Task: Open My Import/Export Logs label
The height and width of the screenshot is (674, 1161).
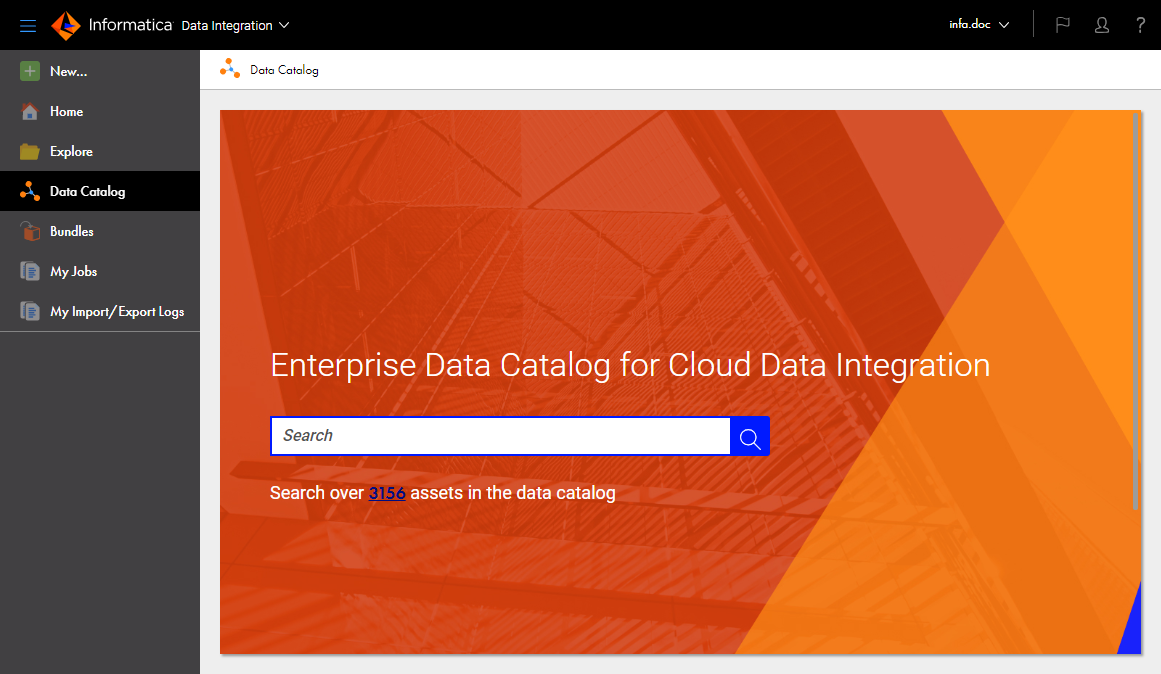Action: click(x=117, y=311)
